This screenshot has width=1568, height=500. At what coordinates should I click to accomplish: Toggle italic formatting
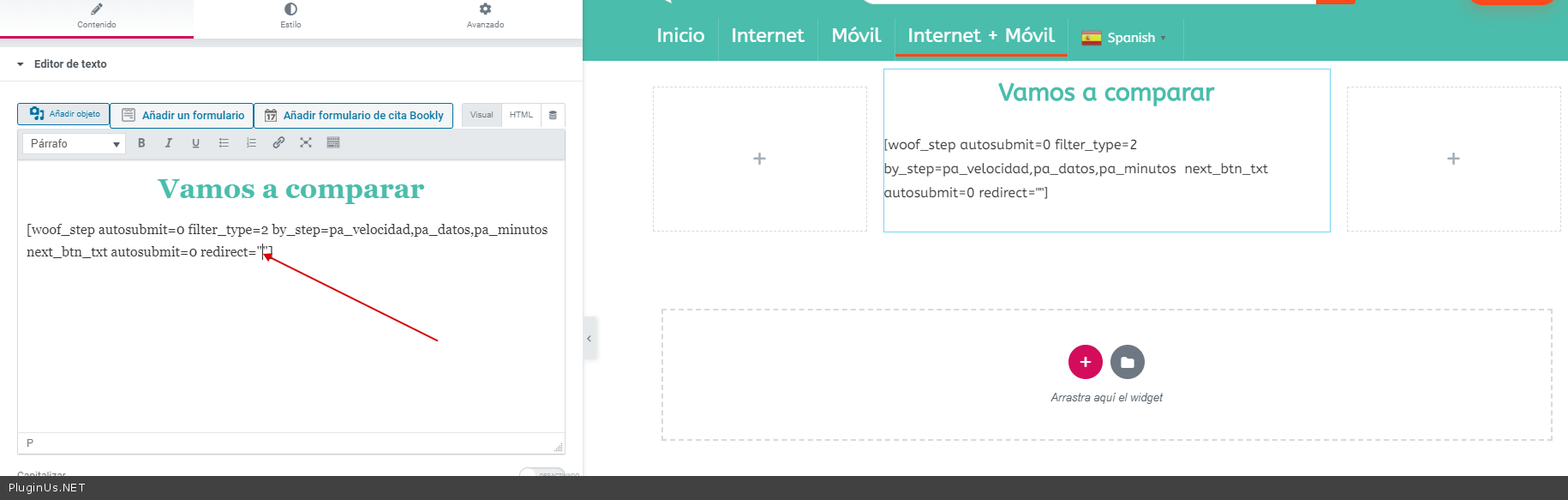pyautogui.click(x=169, y=143)
